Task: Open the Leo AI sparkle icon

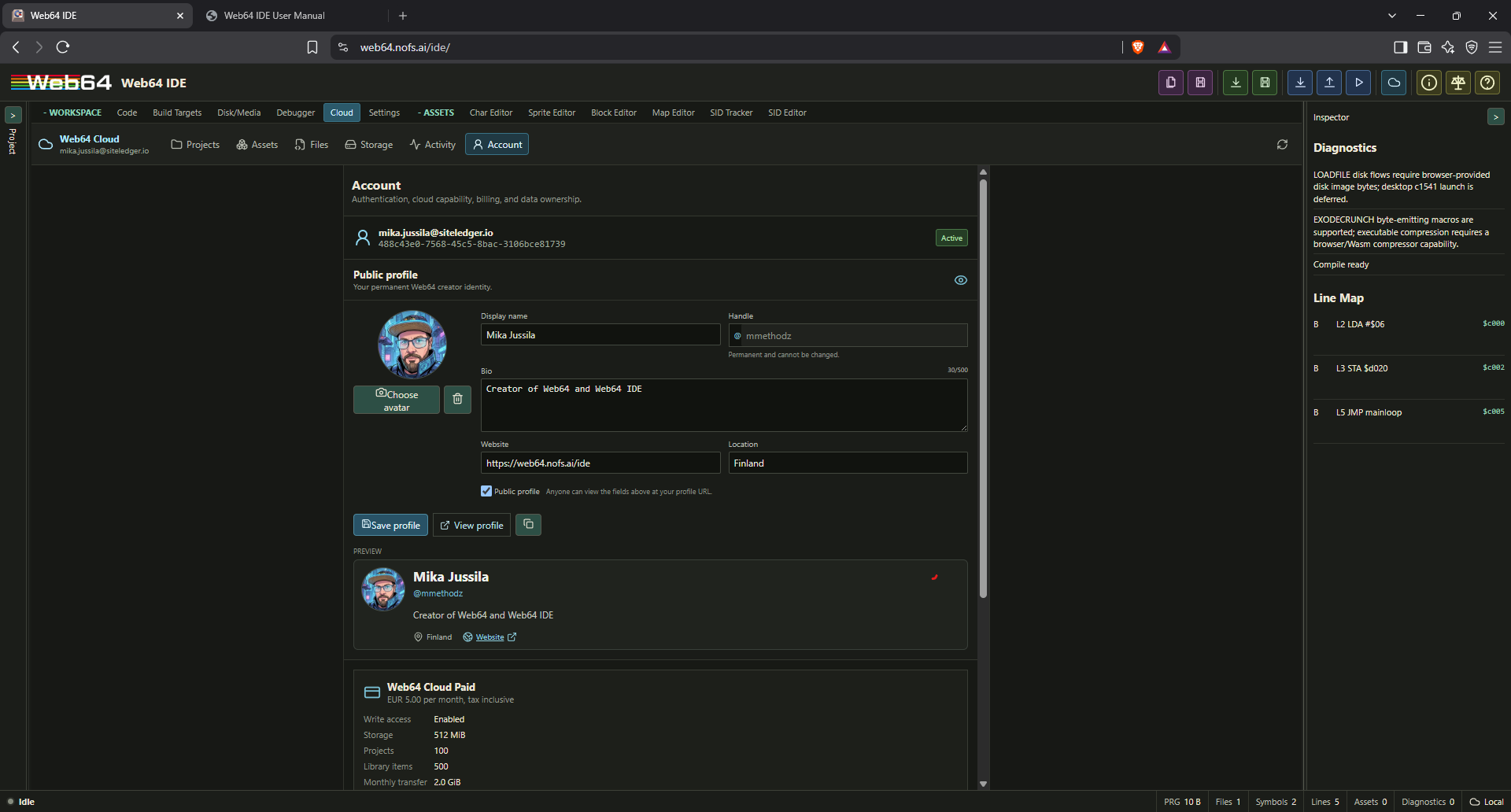Action: (x=1448, y=47)
